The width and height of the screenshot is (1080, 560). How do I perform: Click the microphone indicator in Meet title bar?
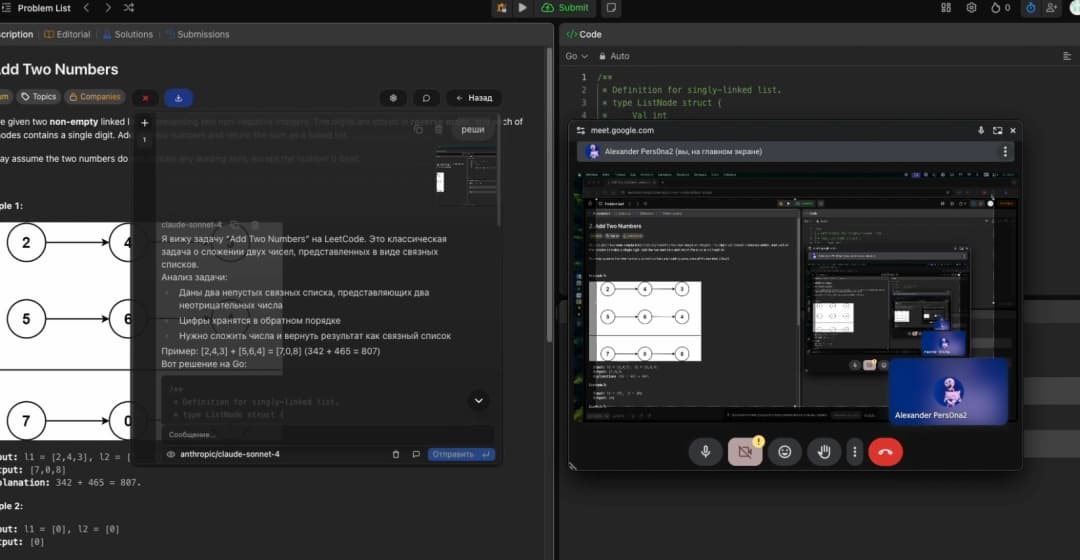click(x=981, y=130)
